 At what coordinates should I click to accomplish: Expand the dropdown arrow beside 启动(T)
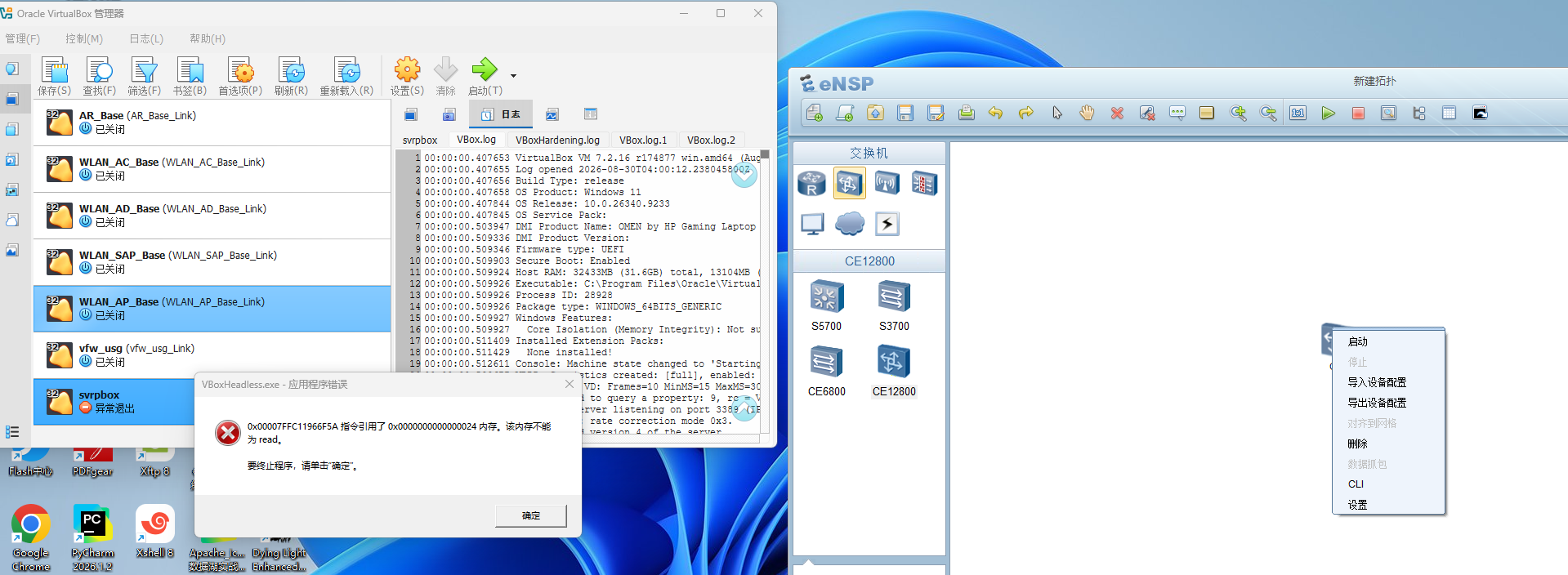[513, 76]
